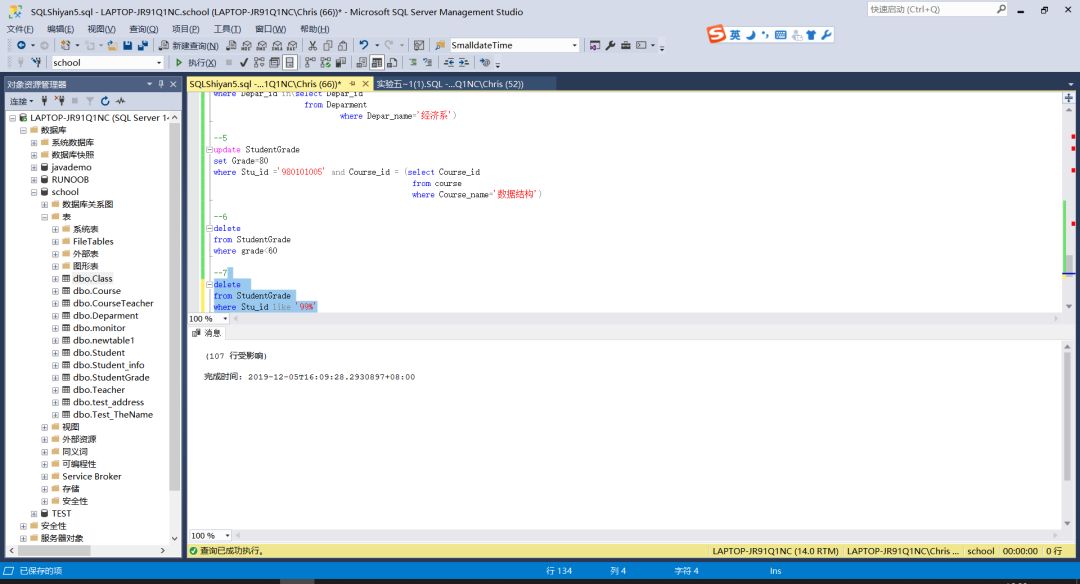The width and height of the screenshot is (1080, 584).
Task: Click the Cut scissors icon
Action: [x=312, y=46]
